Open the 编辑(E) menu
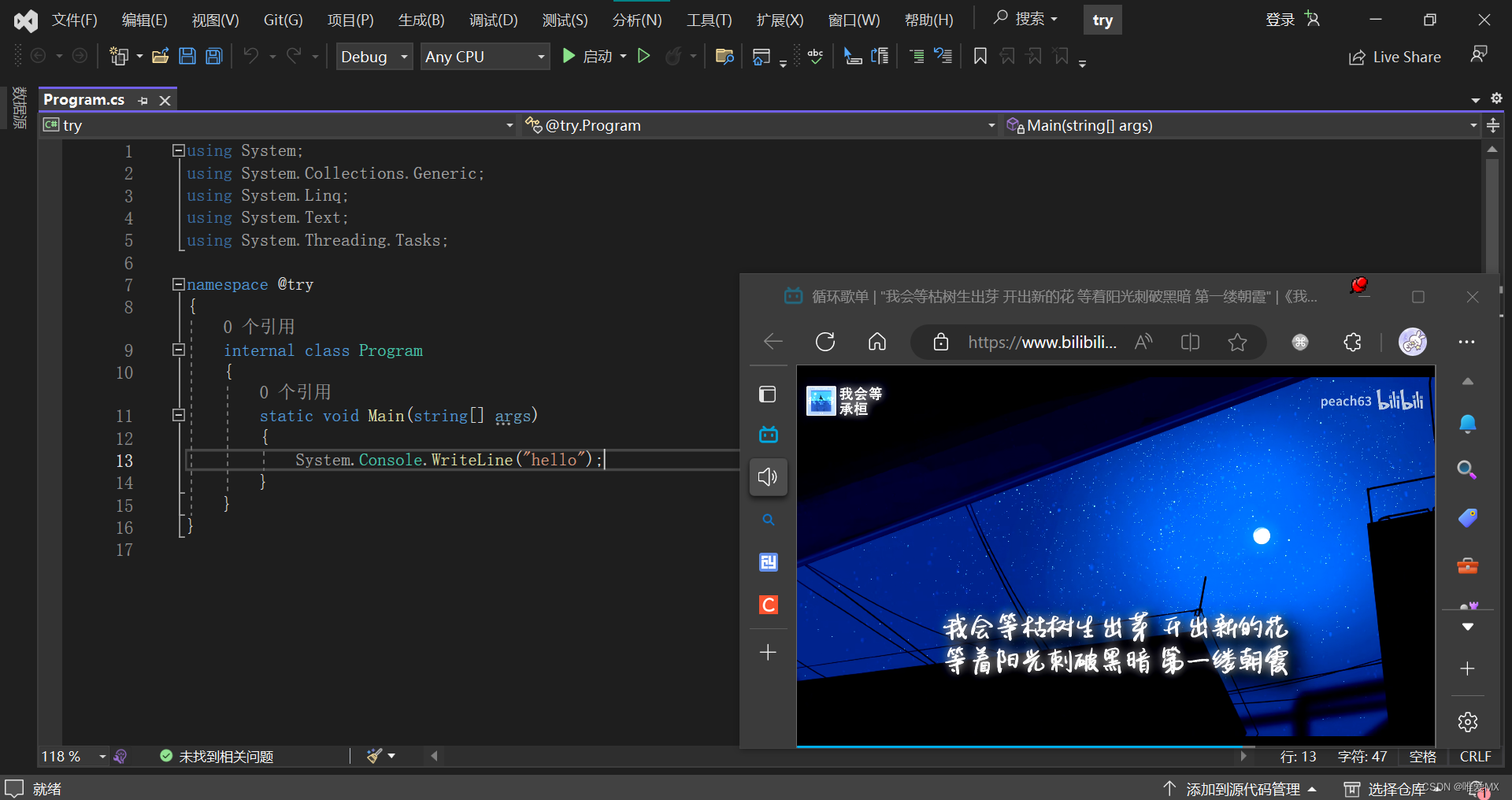 pos(144,20)
